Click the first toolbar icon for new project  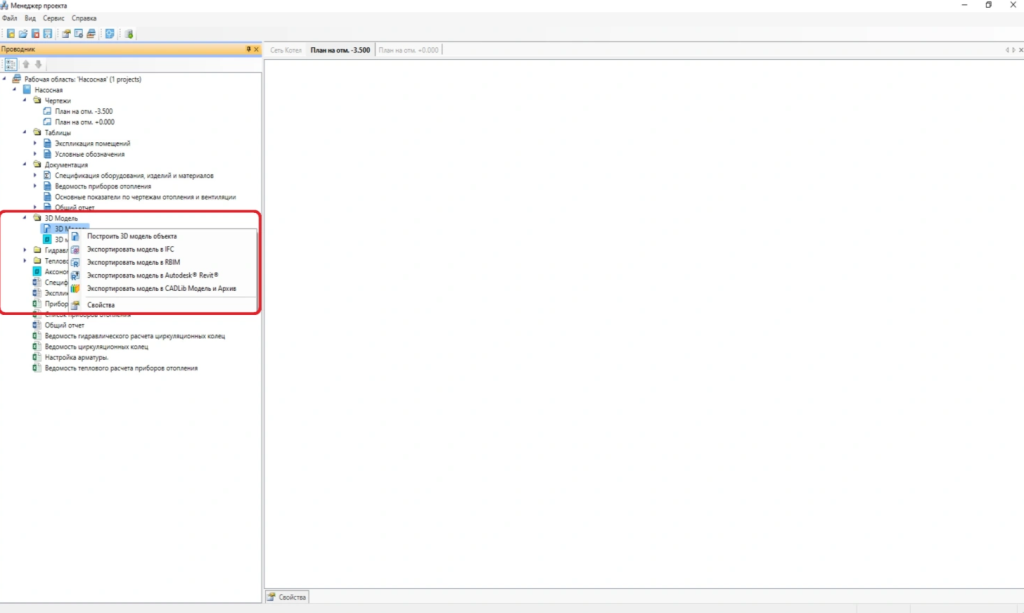pyautogui.click(x=10, y=33)
